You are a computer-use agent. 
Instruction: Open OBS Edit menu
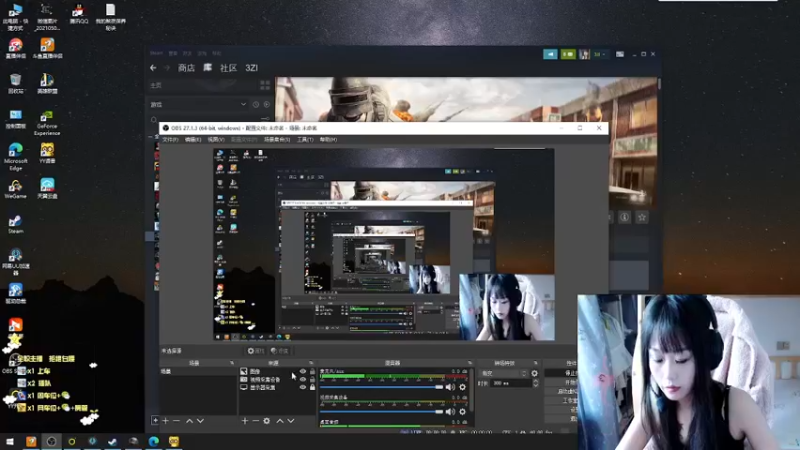192,140
